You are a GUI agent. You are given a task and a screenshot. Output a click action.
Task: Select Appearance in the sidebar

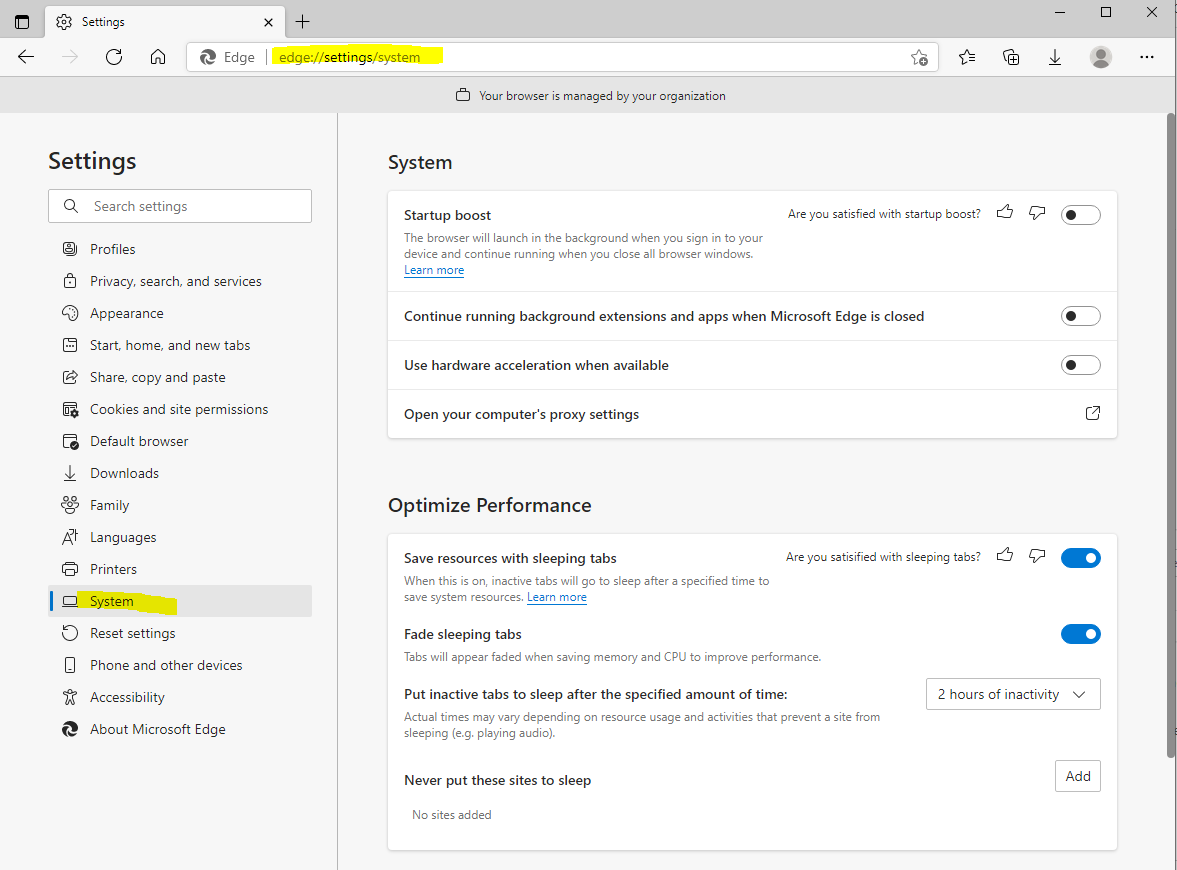coord(180,313)
